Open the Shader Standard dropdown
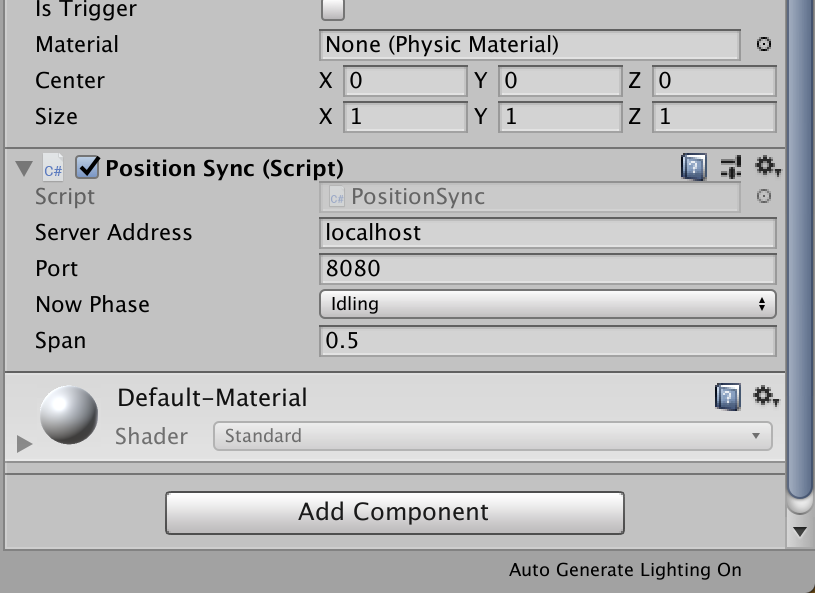815x593 pixels. pos(493,436)
